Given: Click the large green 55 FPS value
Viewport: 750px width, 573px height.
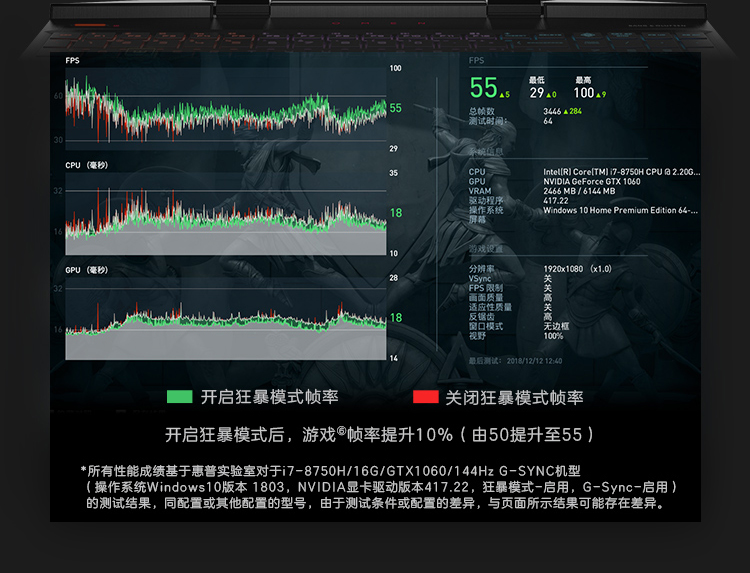Looking at the screenshot, I should (484, 88).
